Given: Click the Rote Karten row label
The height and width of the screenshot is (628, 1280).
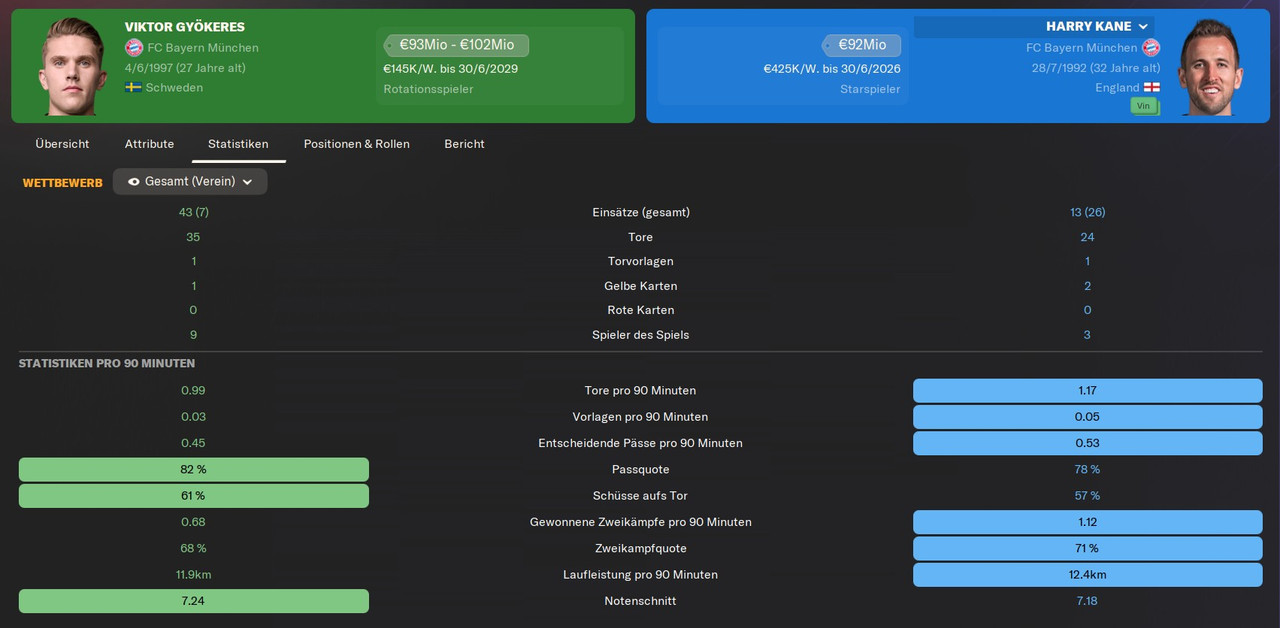Looking at the screenshot, I should [x=641, y=310].
